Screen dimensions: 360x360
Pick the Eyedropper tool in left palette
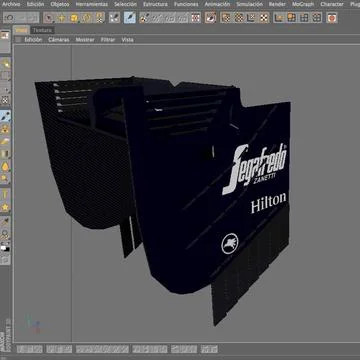(x=5, y=221)
